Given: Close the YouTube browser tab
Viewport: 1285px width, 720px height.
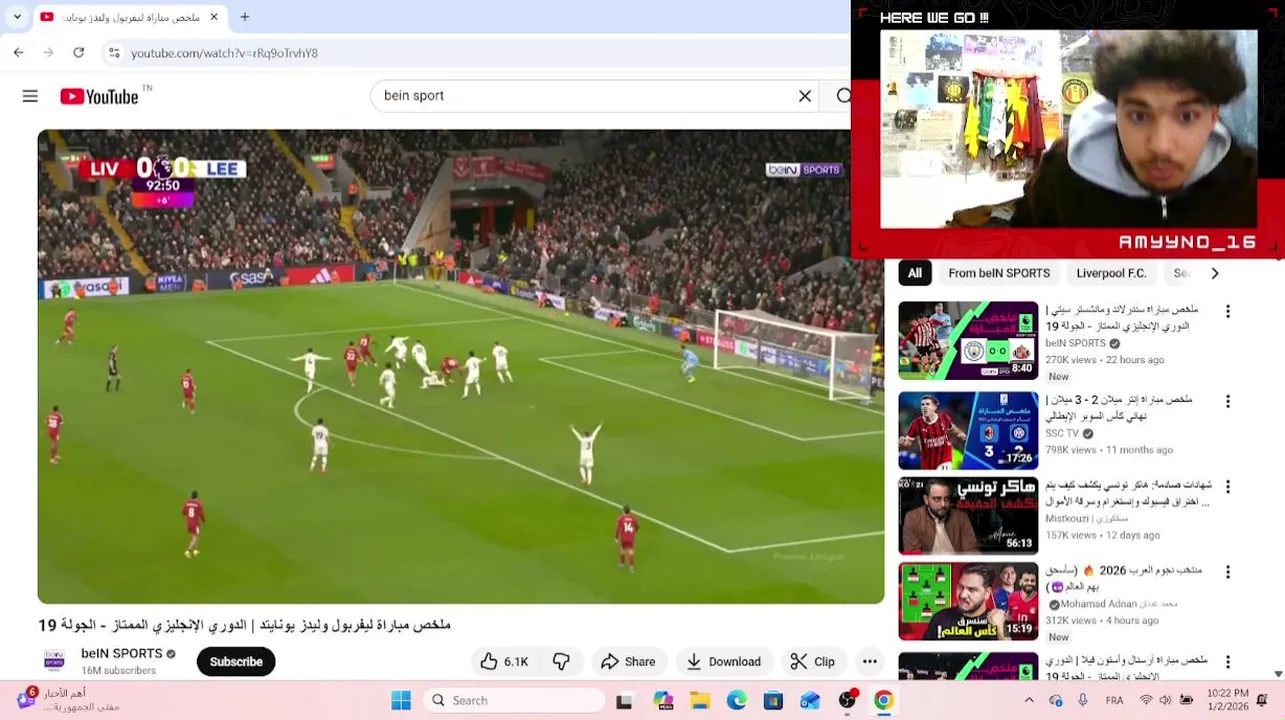Looking at the screenshot, I should (214, 17).
